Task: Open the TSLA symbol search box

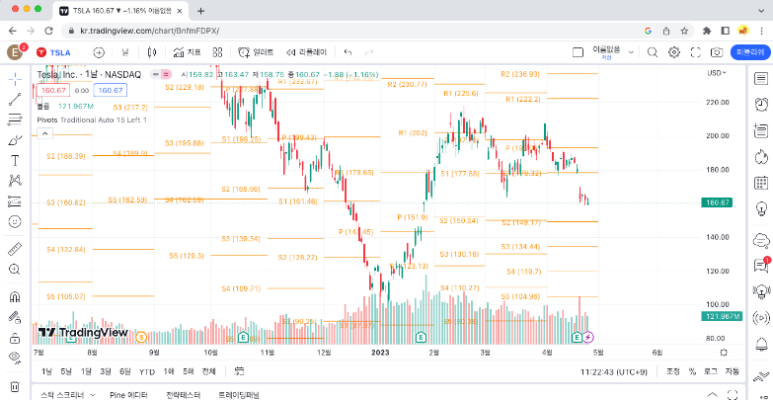Action: coord(54,52)
